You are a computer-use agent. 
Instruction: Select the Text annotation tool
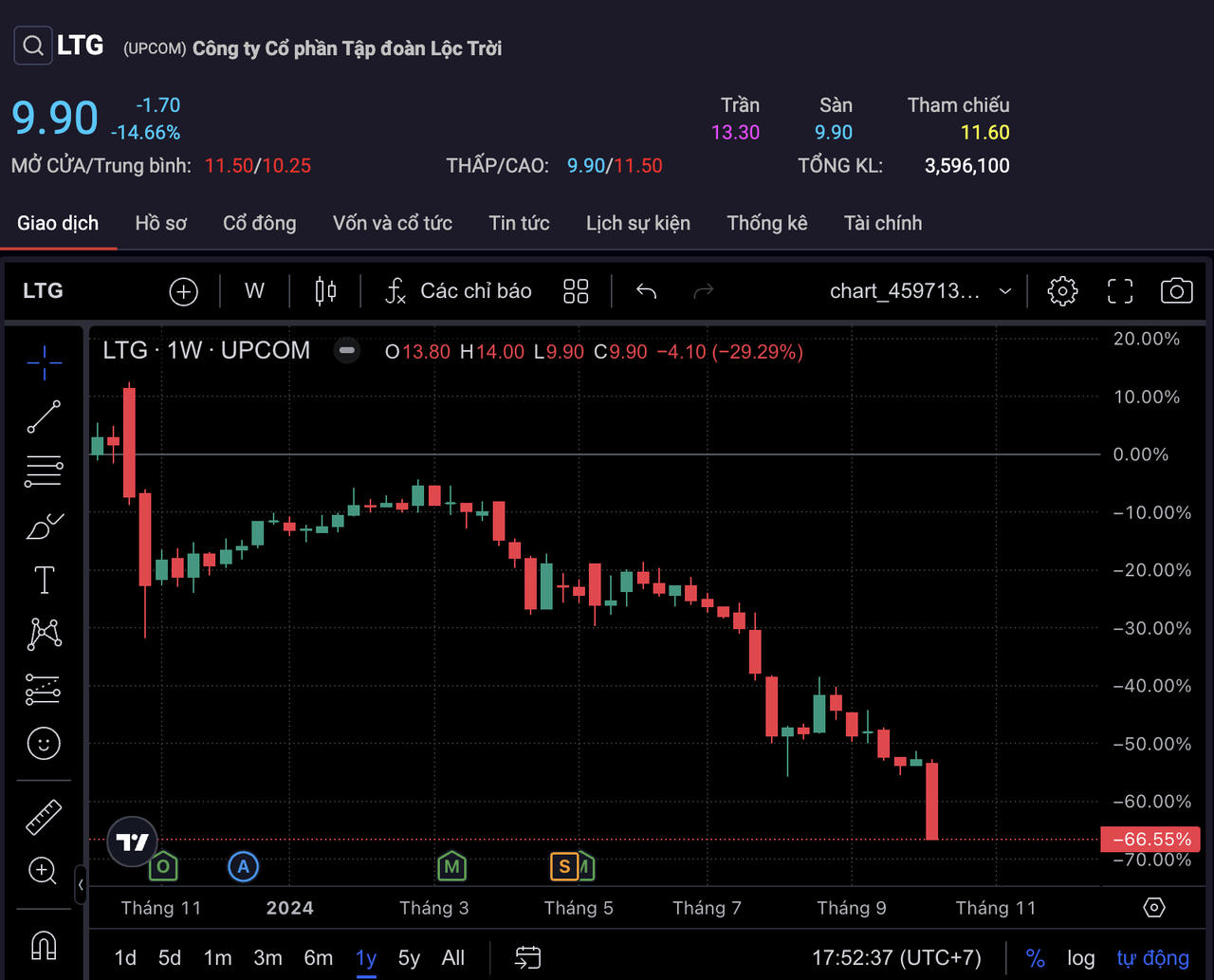(44, 580)
